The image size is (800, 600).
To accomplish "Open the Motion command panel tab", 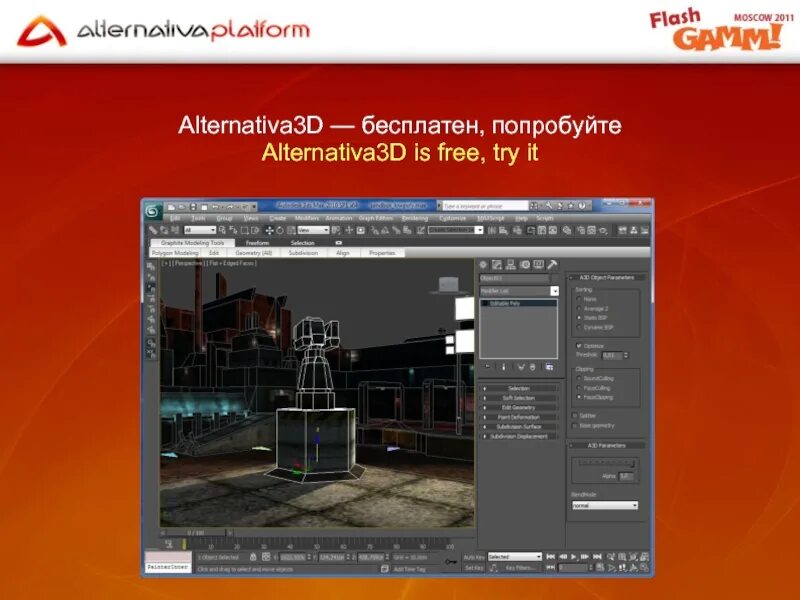I will click(x=524, y=265).
